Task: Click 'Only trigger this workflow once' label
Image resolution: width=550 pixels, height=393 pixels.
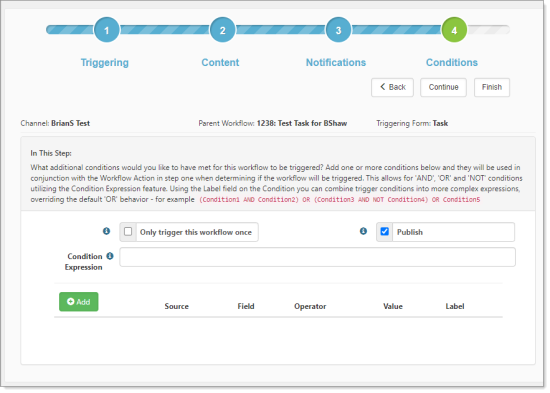Action: tap(196, 232)
